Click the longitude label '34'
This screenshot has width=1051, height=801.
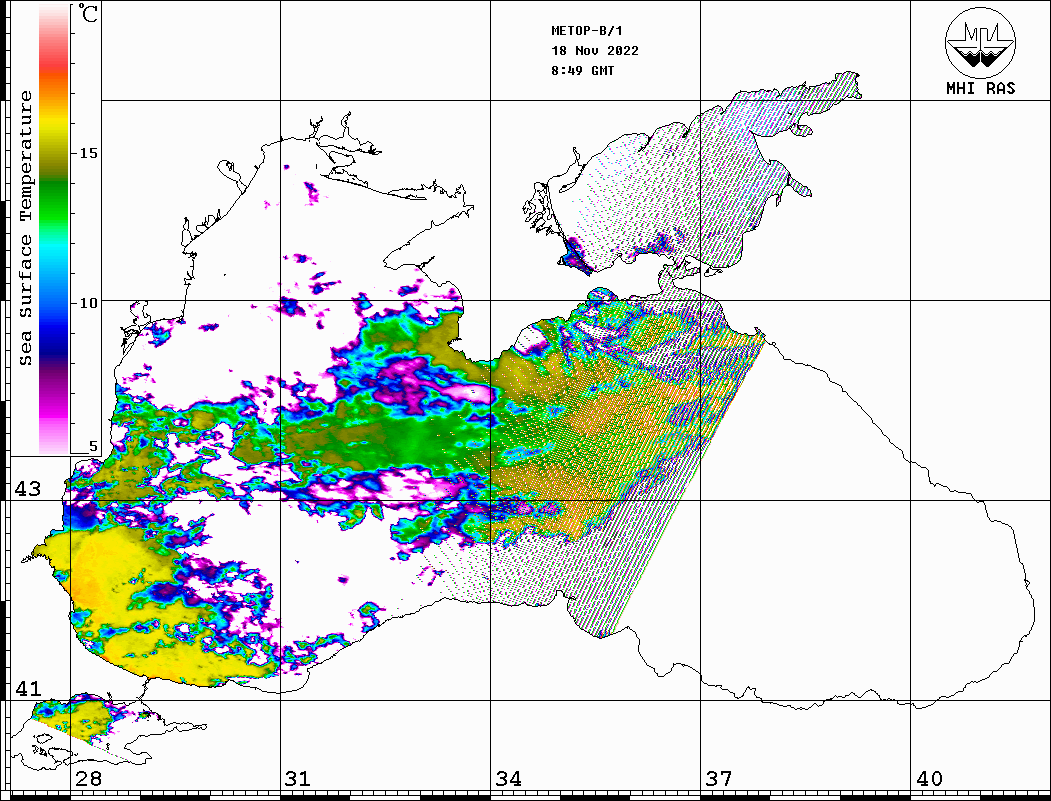[508, 779]
